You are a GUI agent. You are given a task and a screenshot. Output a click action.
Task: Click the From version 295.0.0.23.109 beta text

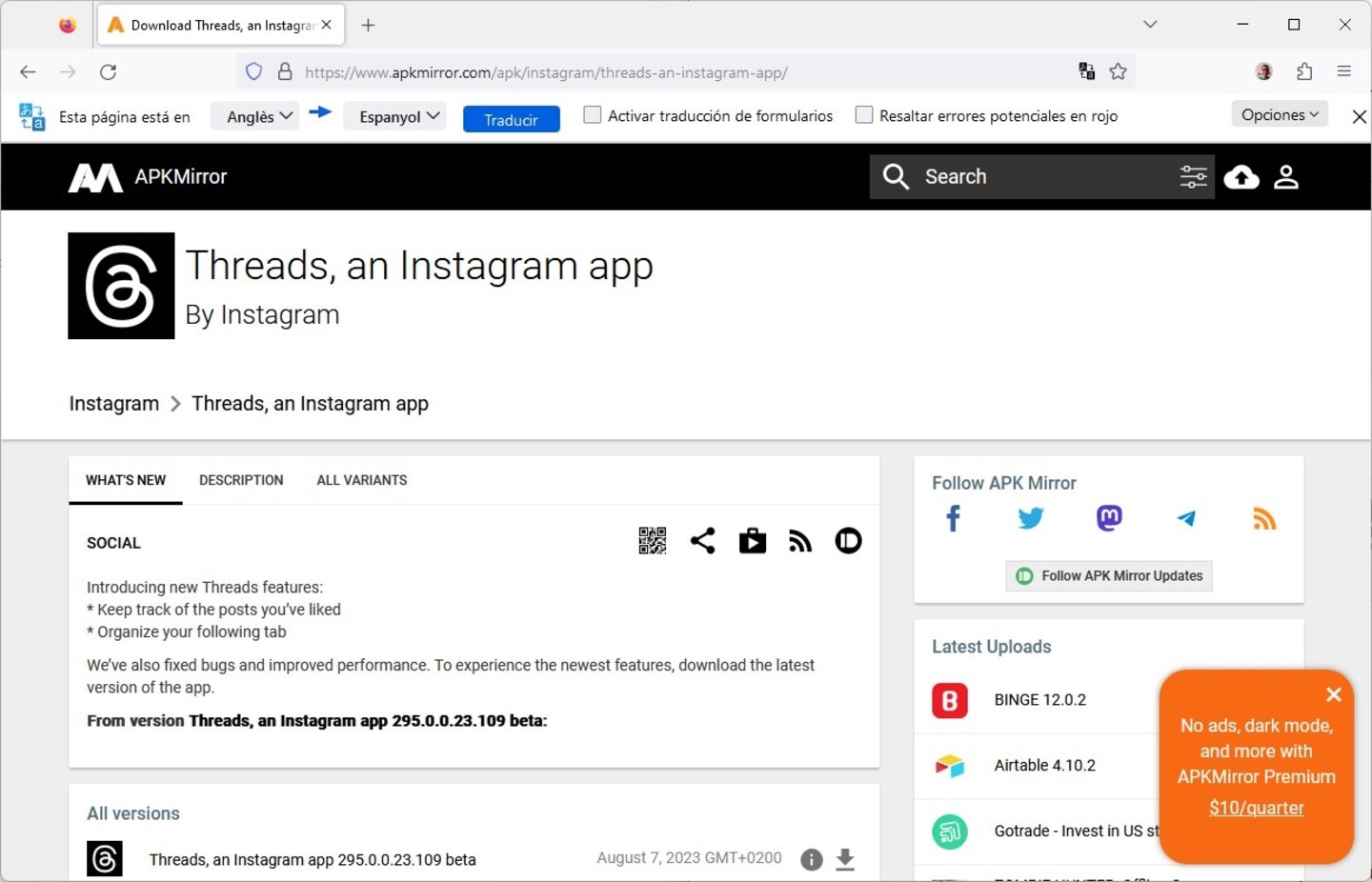click(x=317, y=721)
